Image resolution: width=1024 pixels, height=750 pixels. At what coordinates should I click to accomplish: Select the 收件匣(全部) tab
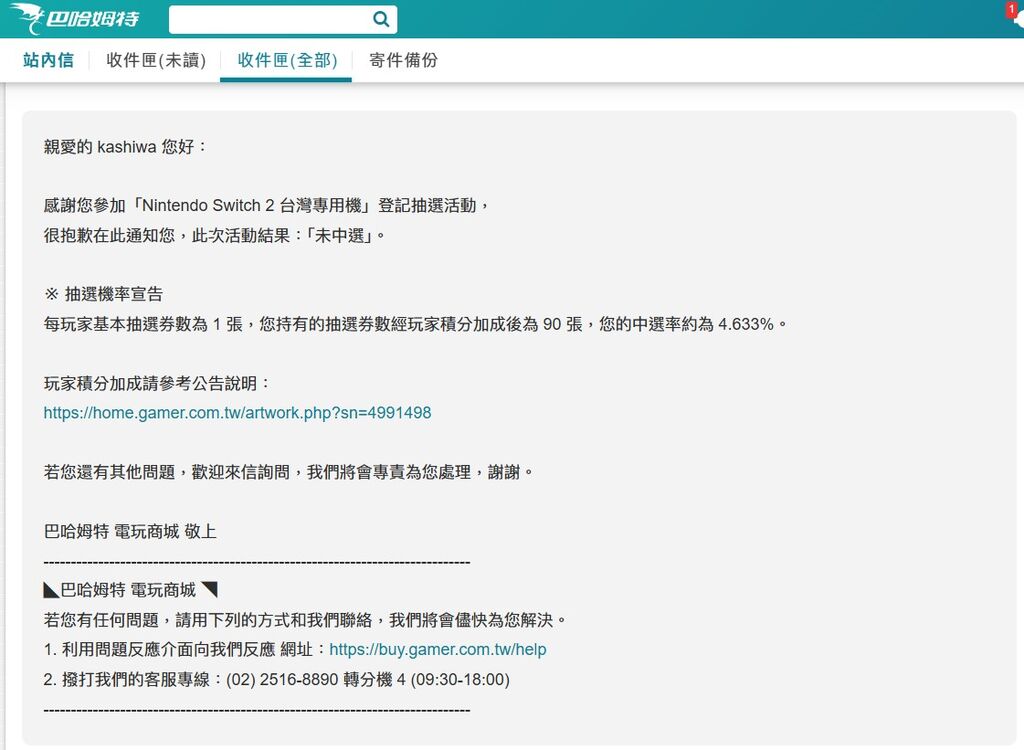click(x=287, y=60)
